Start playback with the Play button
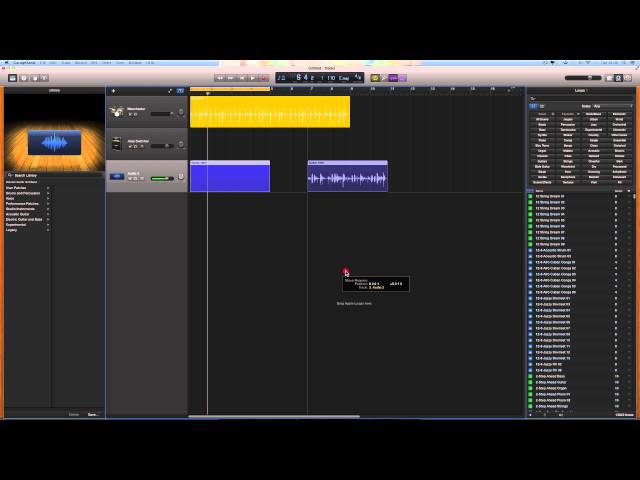Image resolution: width=640 pixels, height=480 pixels. click(x=253, y=78)
